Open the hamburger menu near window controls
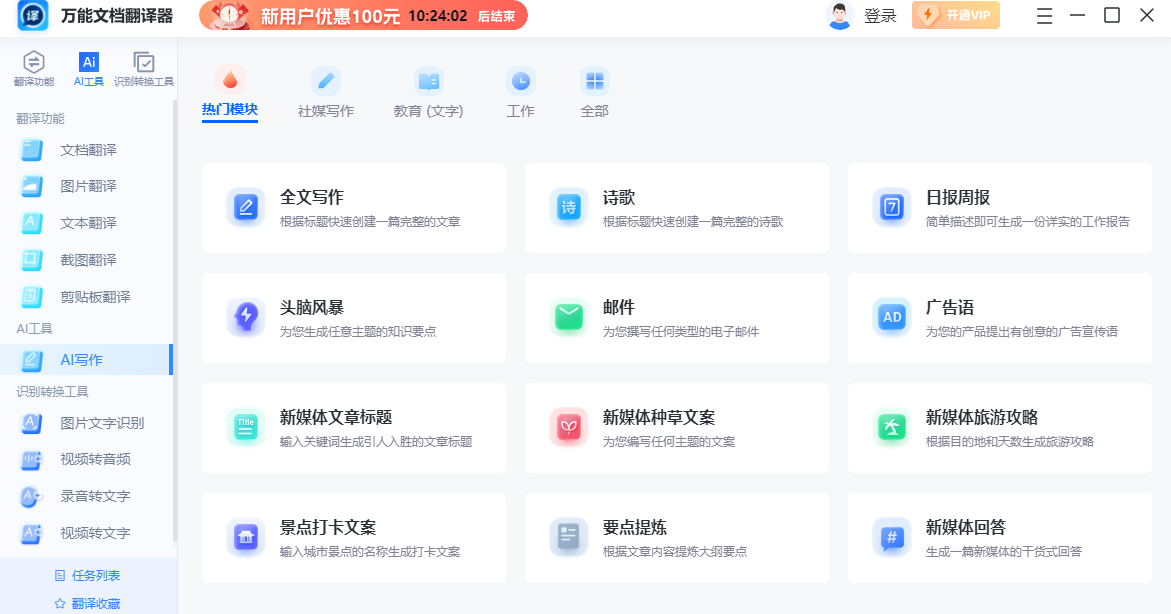The image size is (1171, 614). coord(1043,16)
